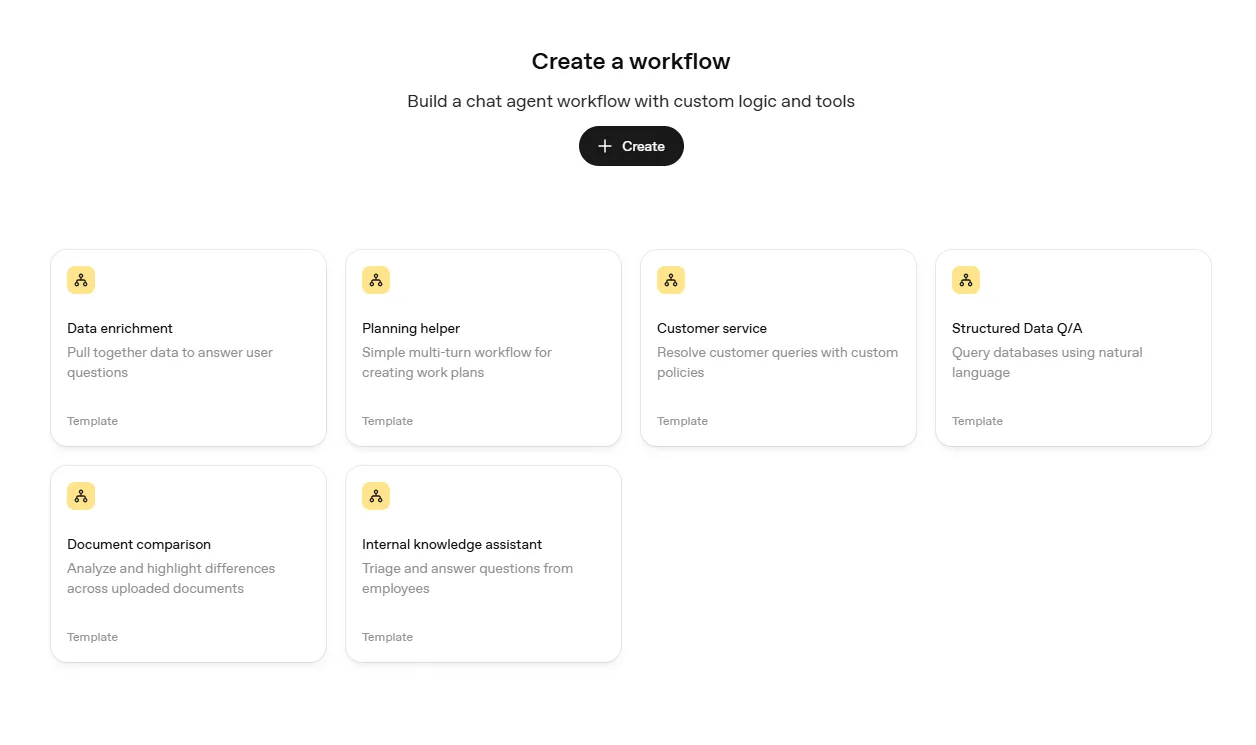Click the workflow icon on Internal knowledge assistant card
1256x745 pixels.
(376, 496)
